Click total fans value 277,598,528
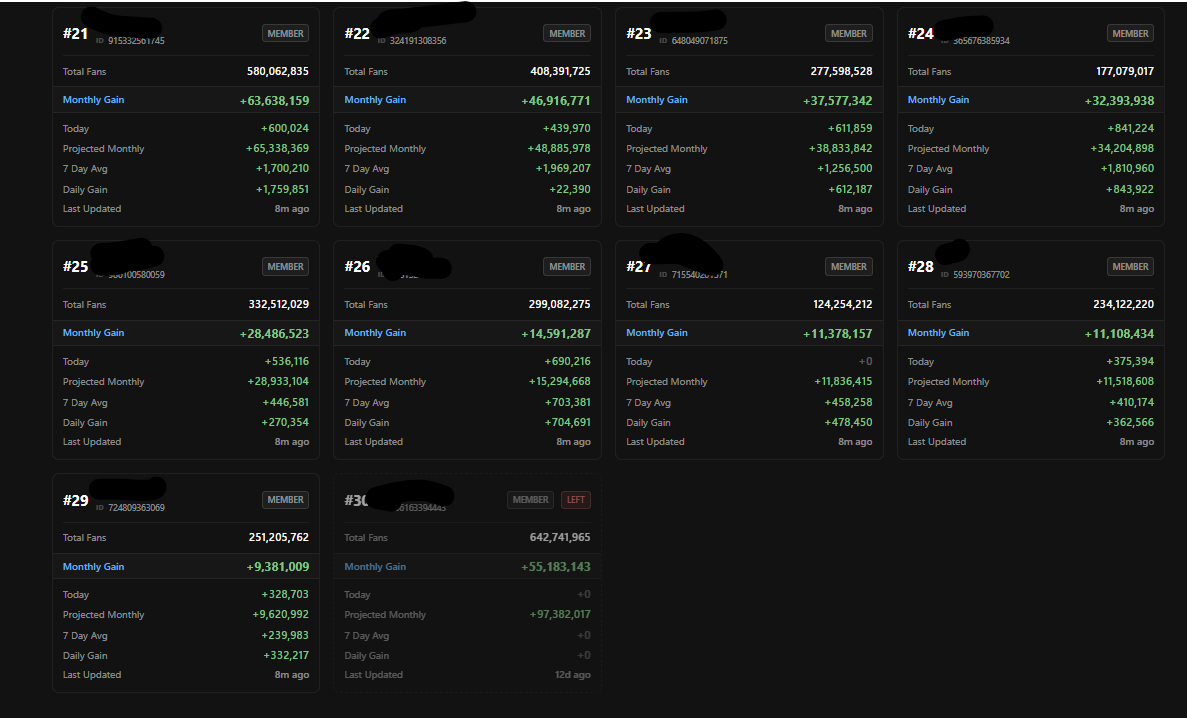This screenshot has height=718, width=1187. pos(842,71)
